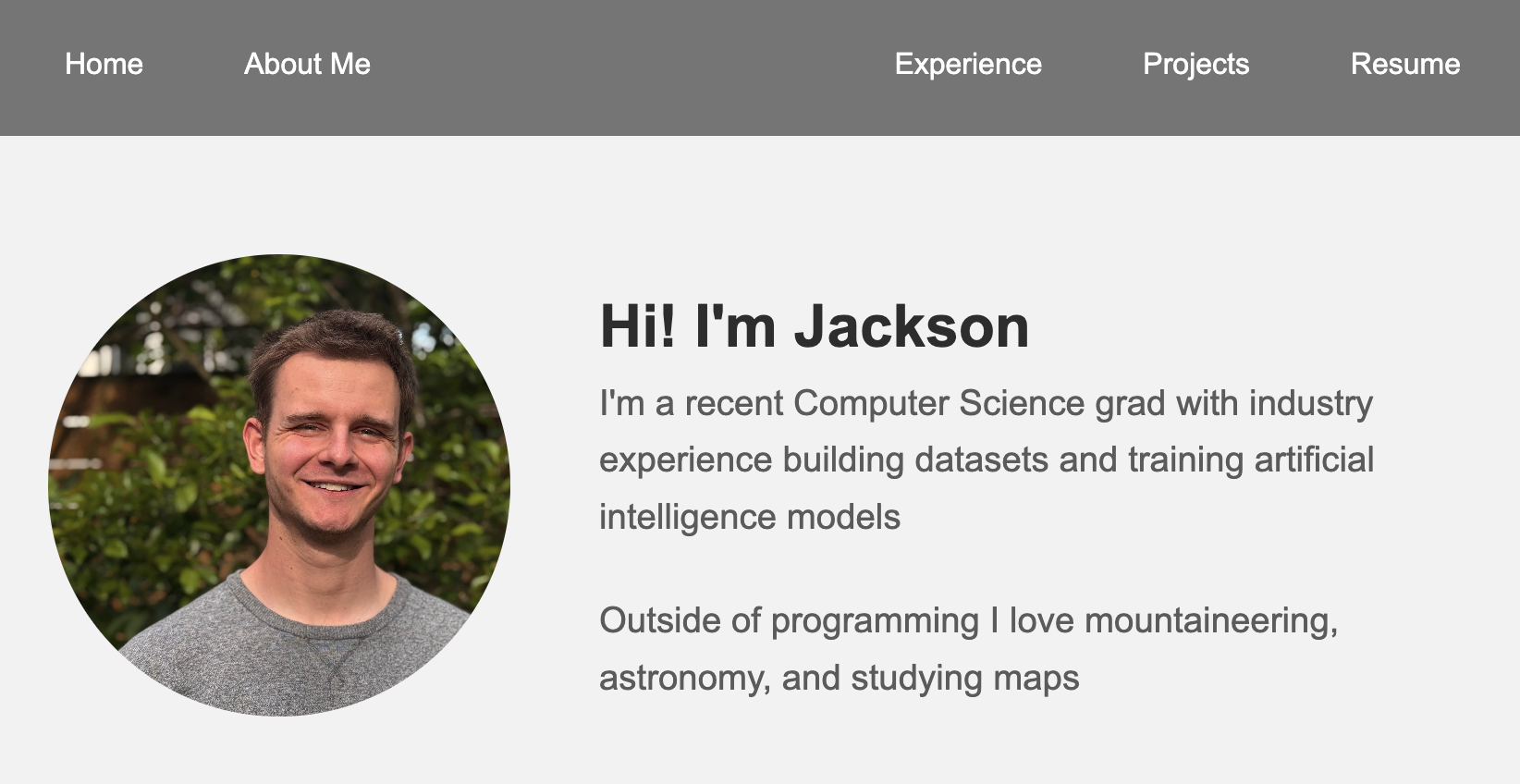Screen dimensions: 1520x784
Task: Open the Resume link
Action: 1405,64
